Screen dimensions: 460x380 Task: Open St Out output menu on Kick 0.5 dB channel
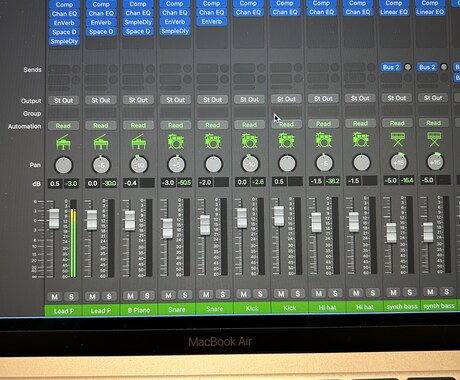286,99
